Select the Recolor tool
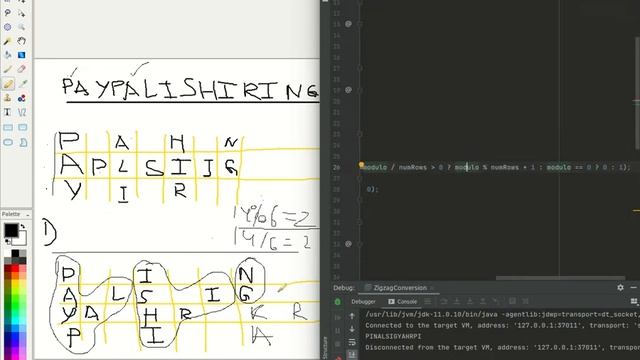640x360 pixels. (x=22, y=98)
